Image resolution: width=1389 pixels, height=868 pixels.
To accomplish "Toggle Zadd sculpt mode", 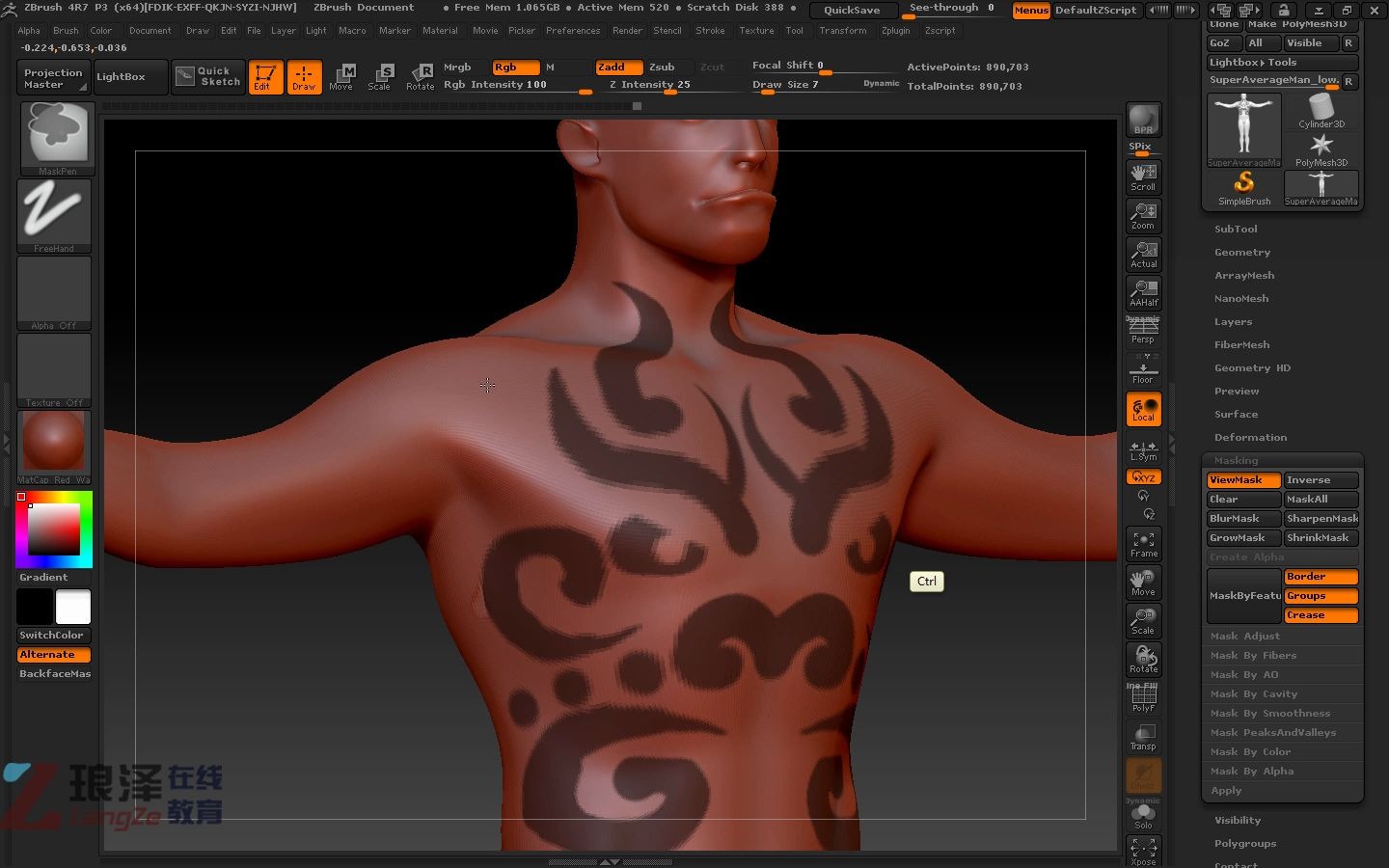I will coord(618,68).
